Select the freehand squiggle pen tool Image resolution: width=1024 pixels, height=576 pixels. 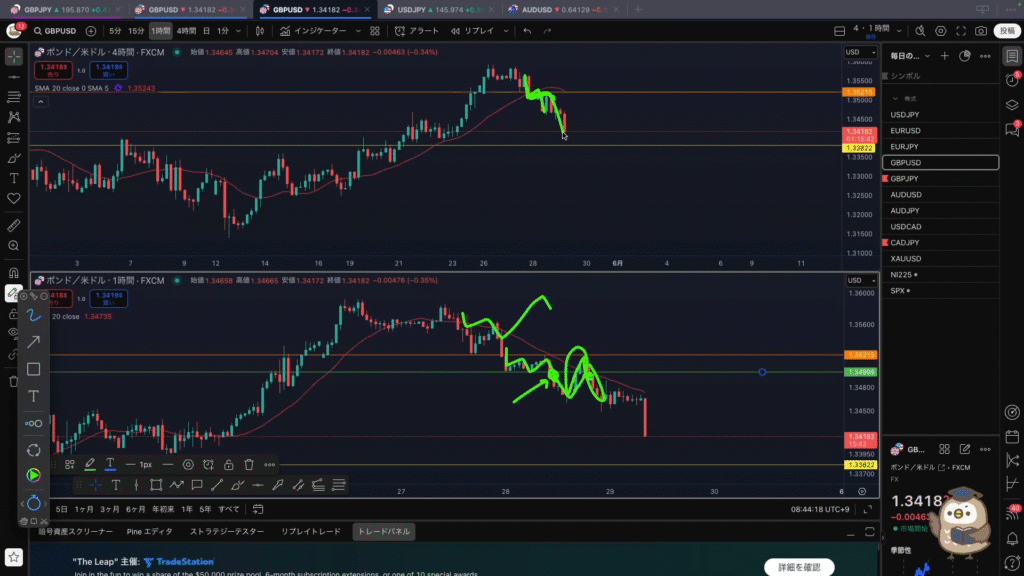click(33, 315)
